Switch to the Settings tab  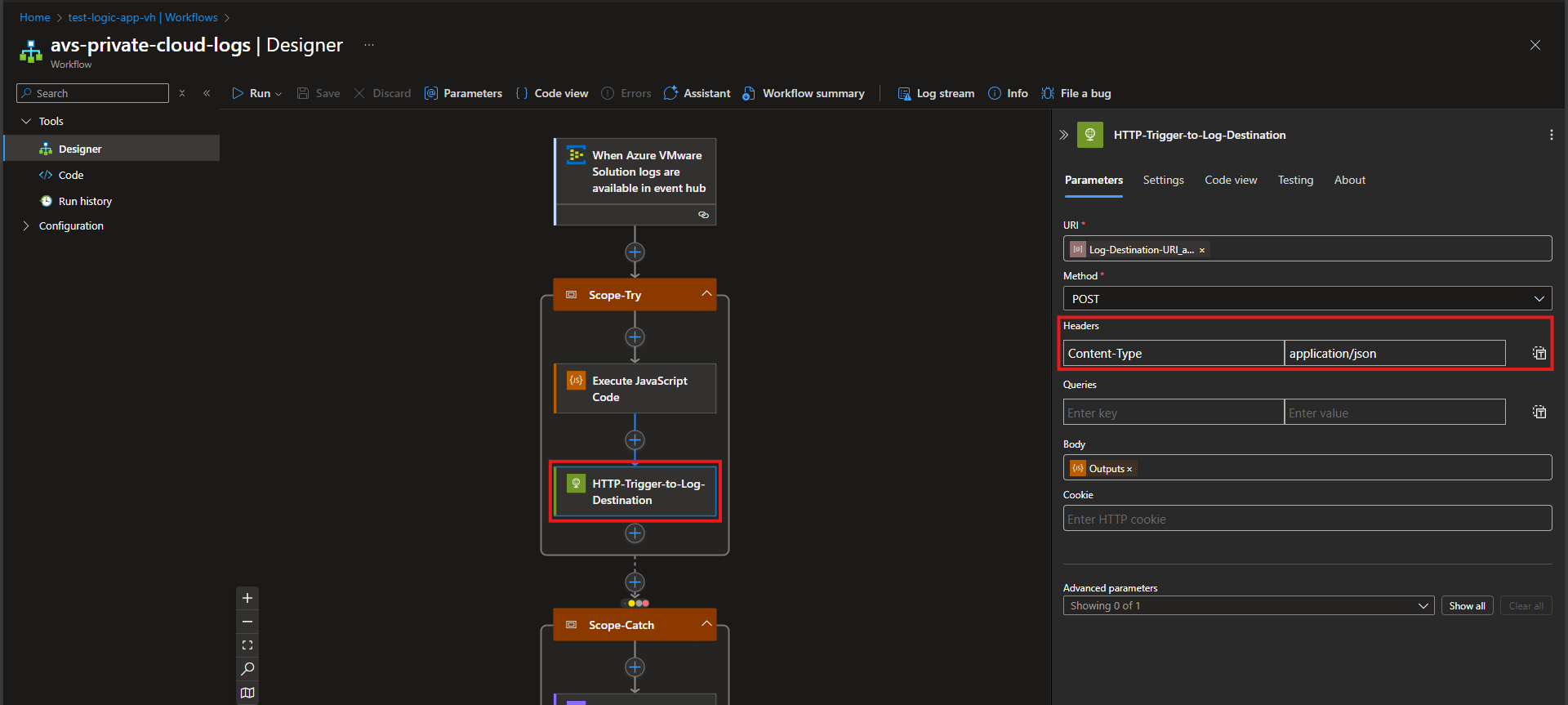(1163, 180)
